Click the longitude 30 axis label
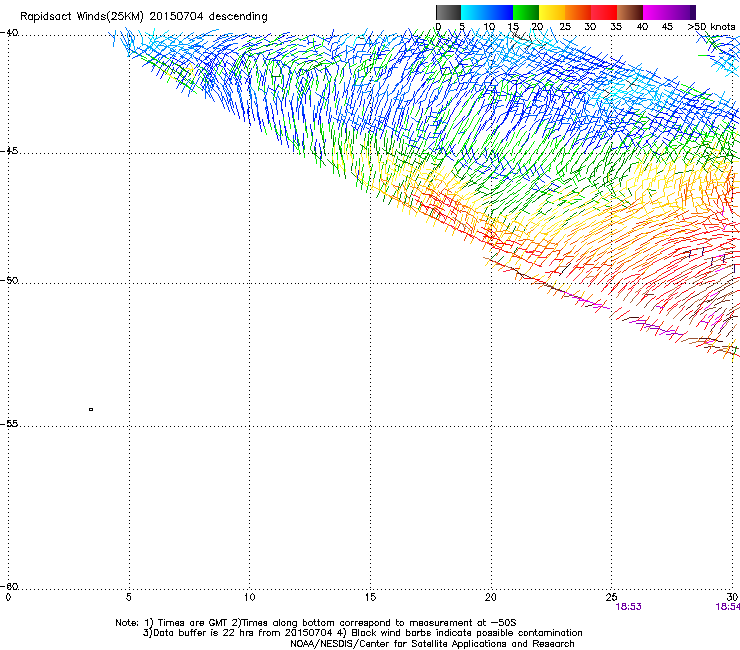The image size is (740, 650). coord(732,598)
